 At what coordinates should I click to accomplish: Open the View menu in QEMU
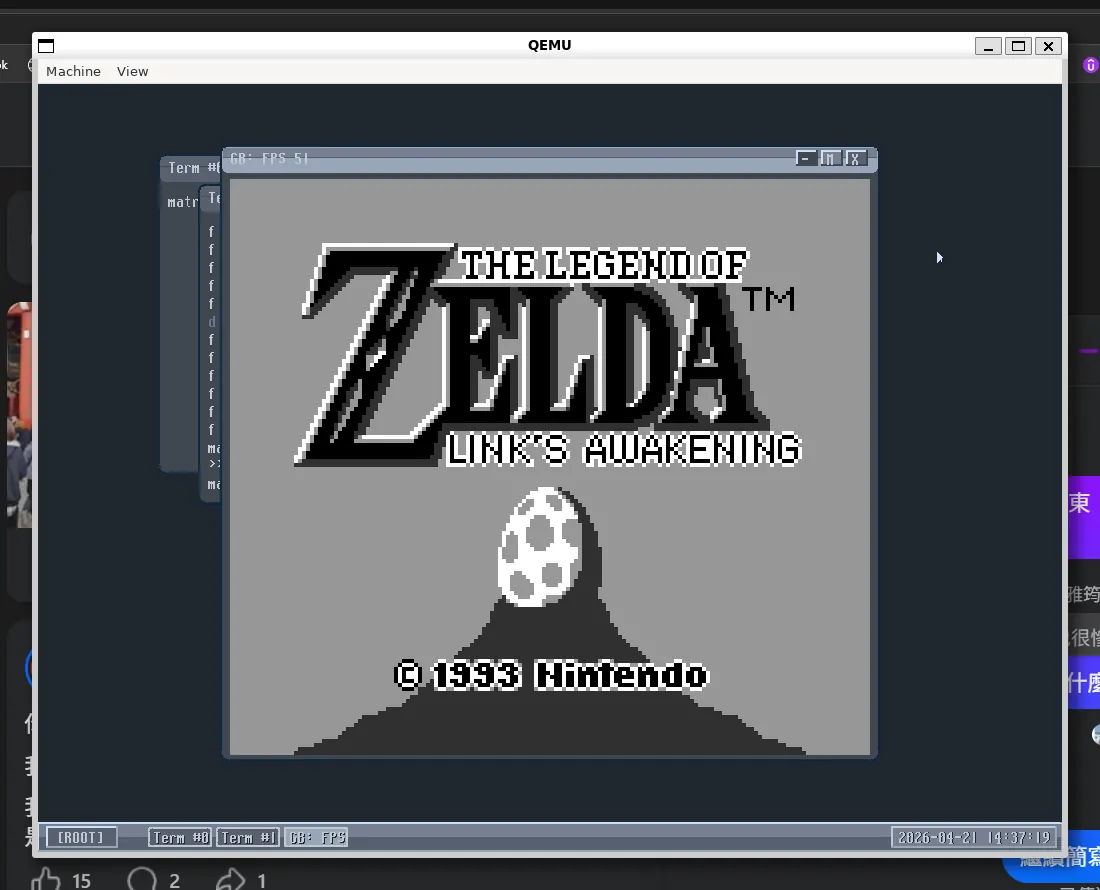coord(132,72)
